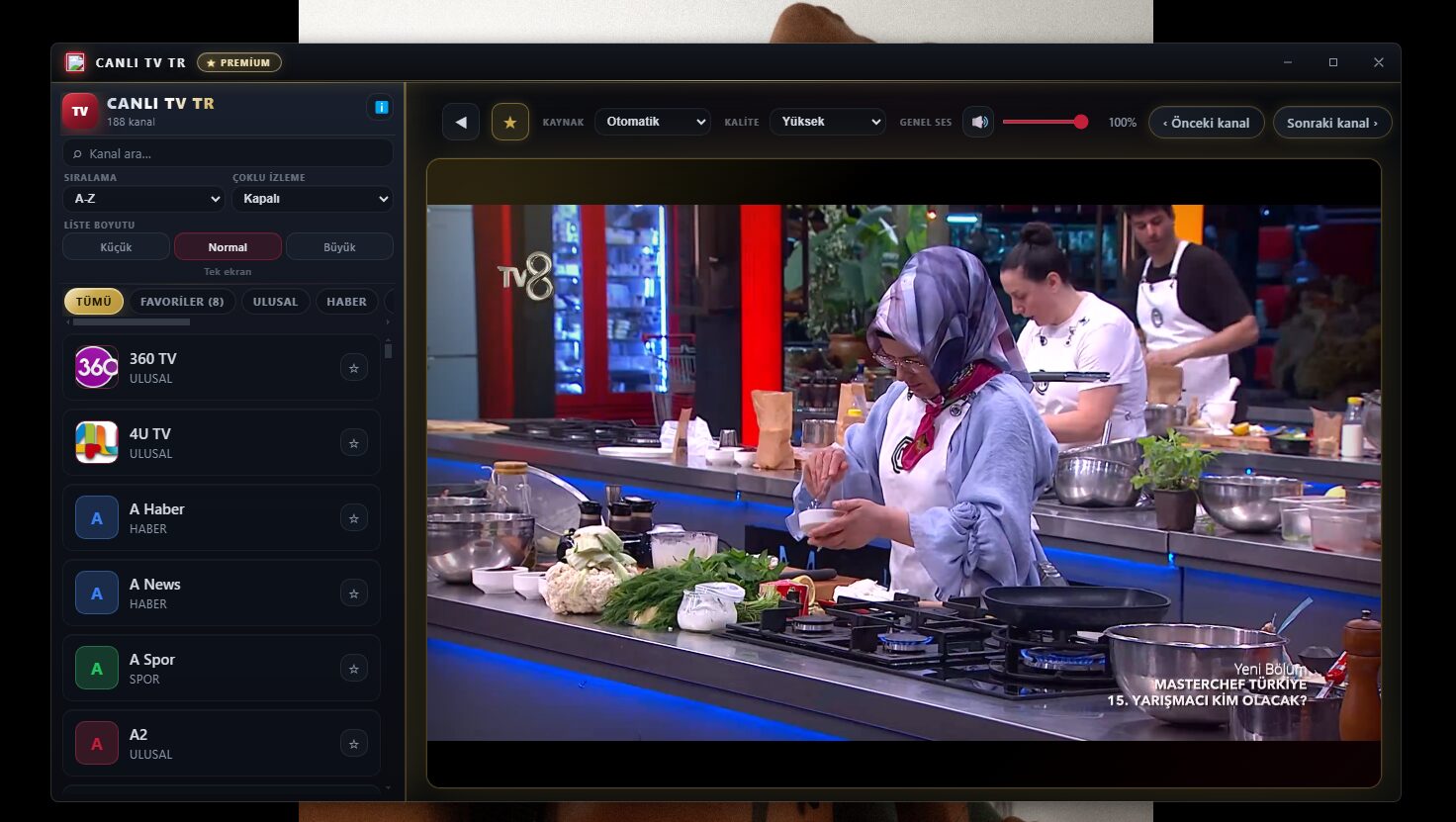Click the 100% volume value
Image resolution: width=1456 pixels, height=822 pixels.
[x=1123, y=123]
